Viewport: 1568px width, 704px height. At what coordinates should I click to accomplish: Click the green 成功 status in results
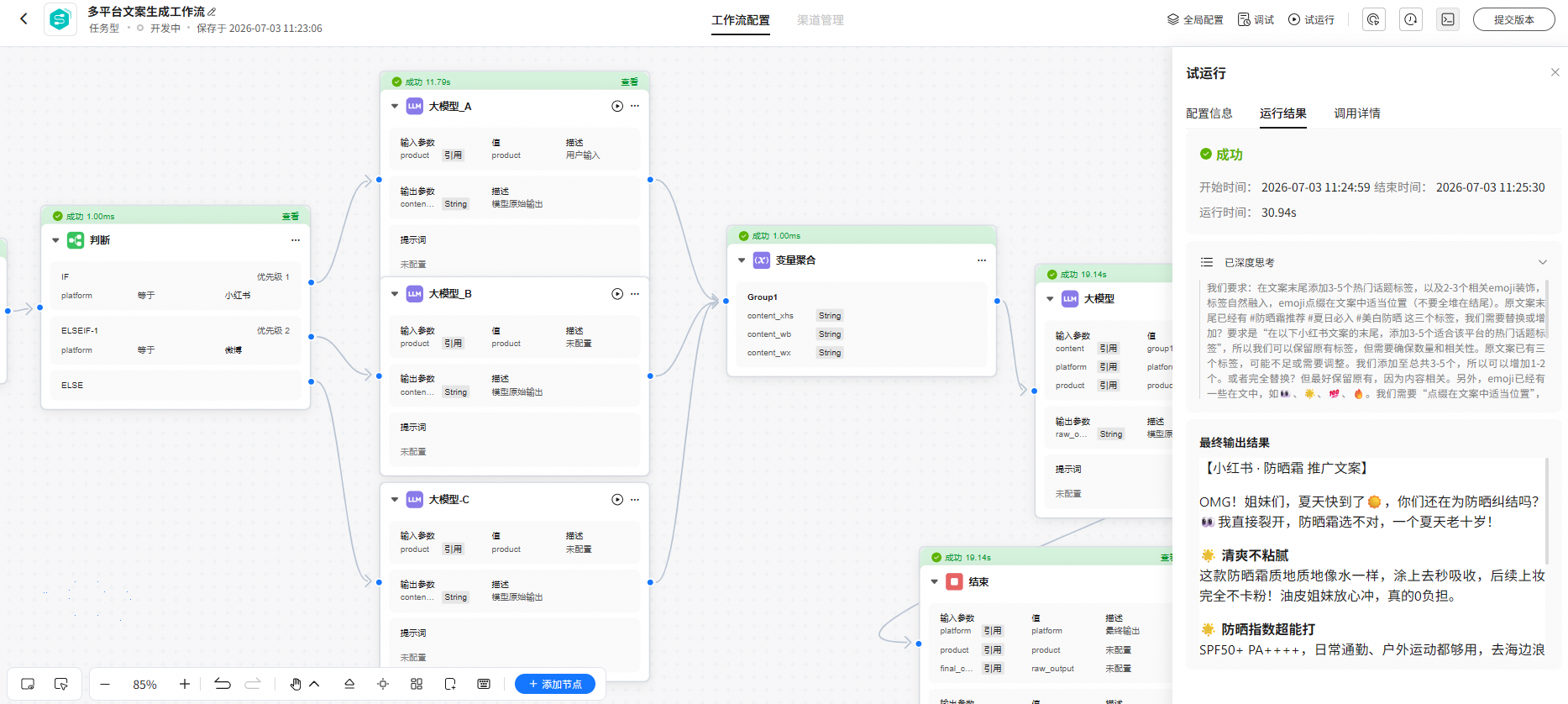1221,155
